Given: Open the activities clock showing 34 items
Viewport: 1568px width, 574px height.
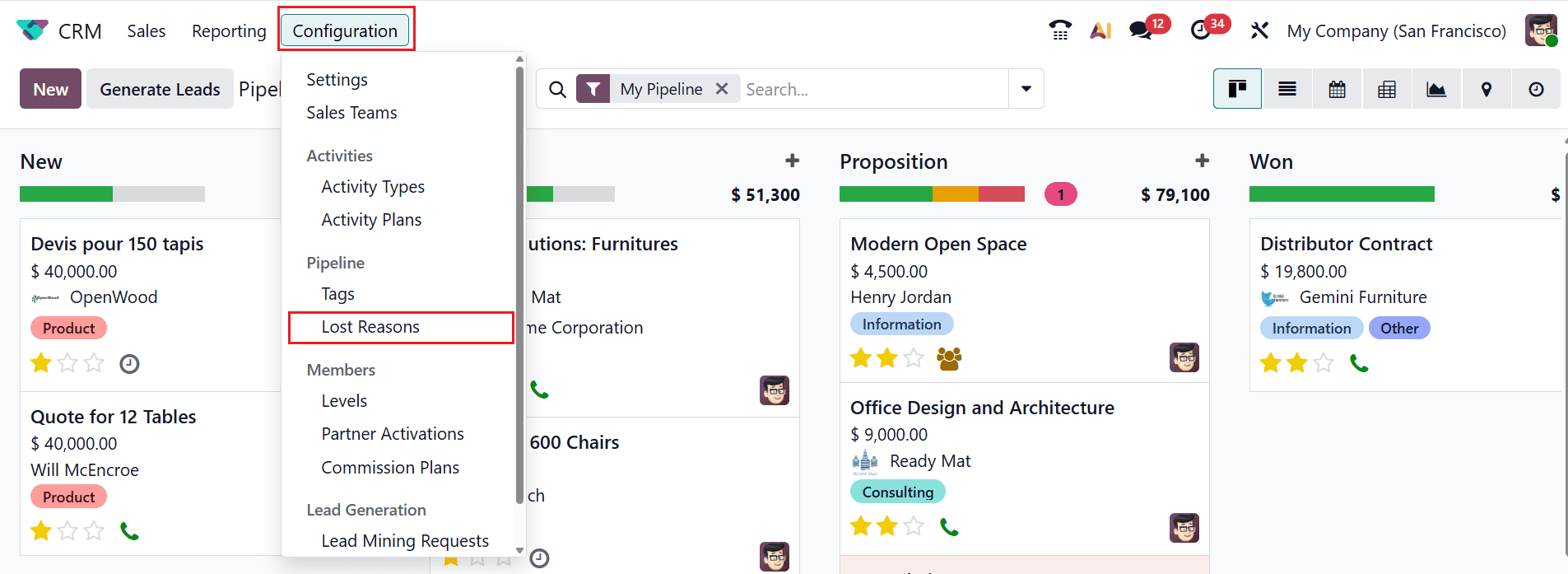Looking at the screenshot, I should (1200, 30).
